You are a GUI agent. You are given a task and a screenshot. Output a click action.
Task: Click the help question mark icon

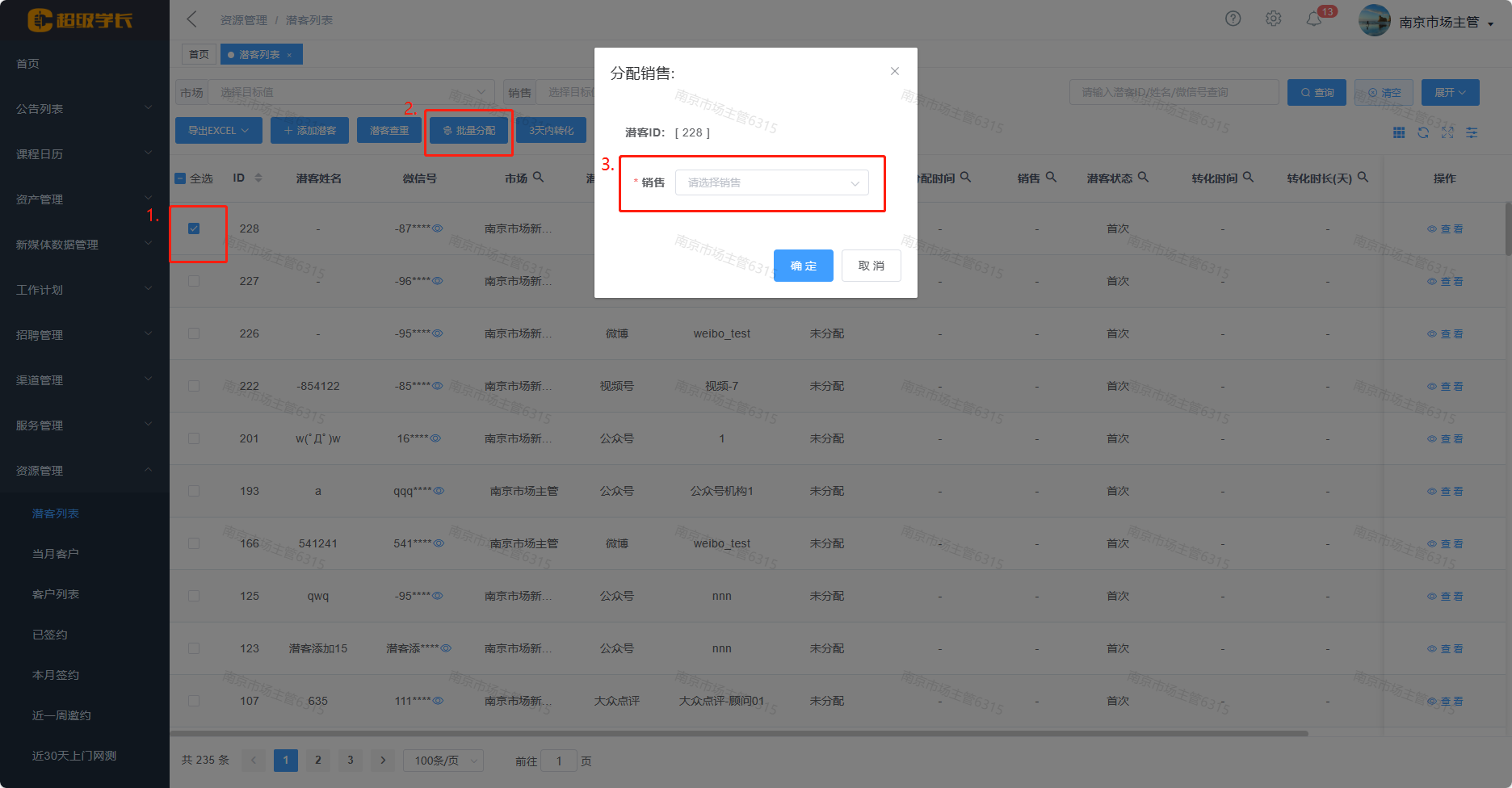(1233, 19)
